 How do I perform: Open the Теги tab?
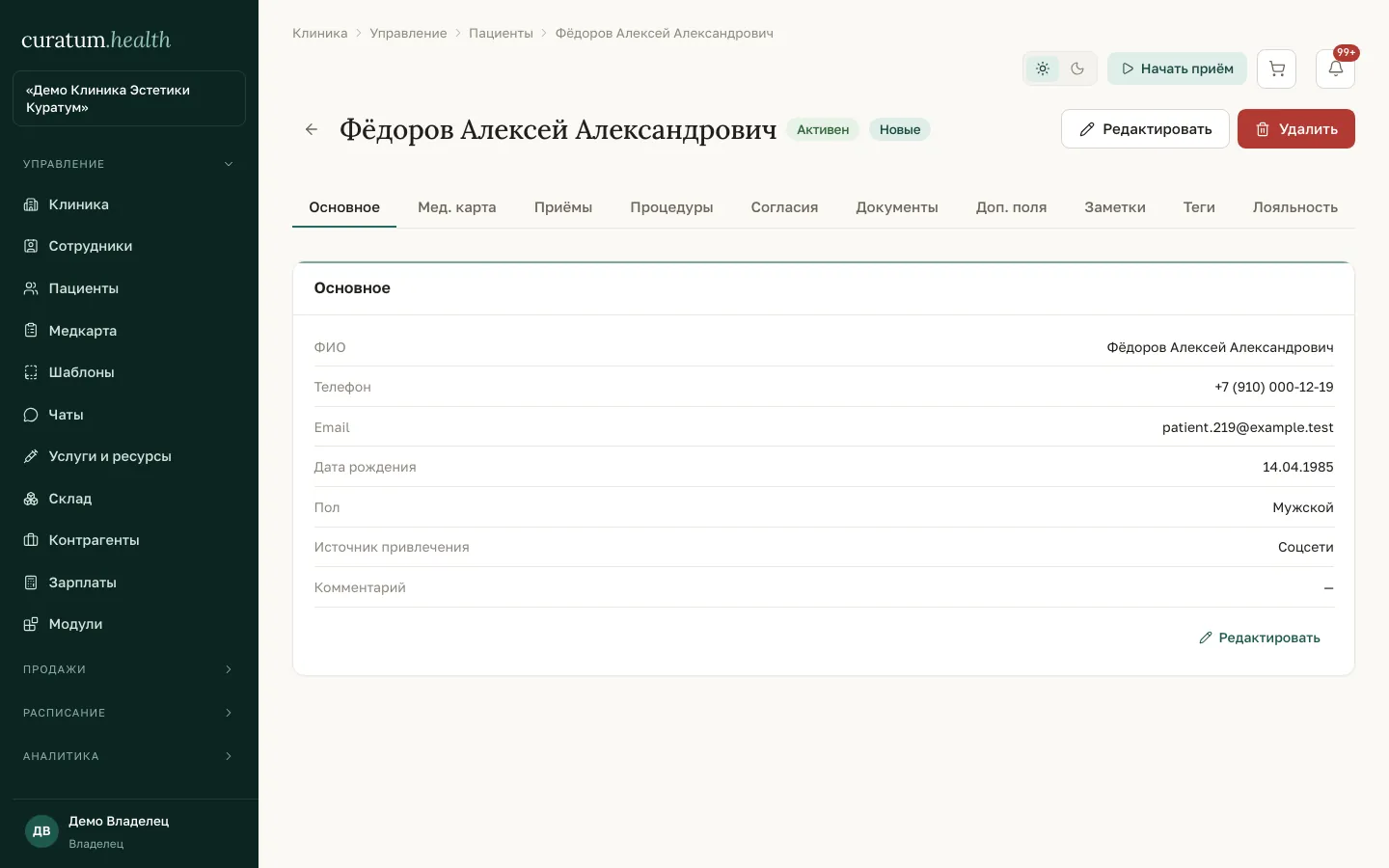1199,207
